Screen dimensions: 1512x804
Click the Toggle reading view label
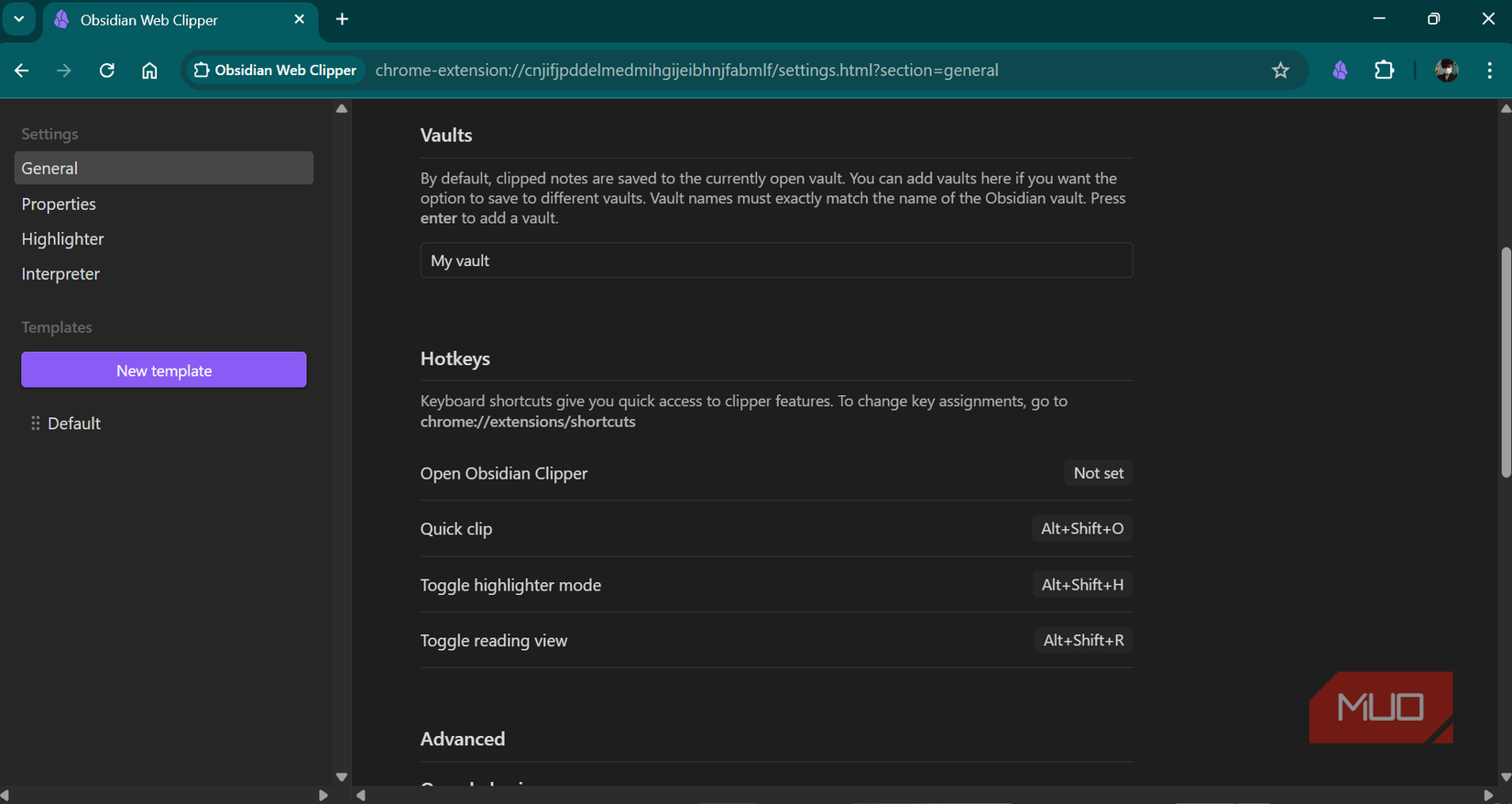tap(494, 641)
